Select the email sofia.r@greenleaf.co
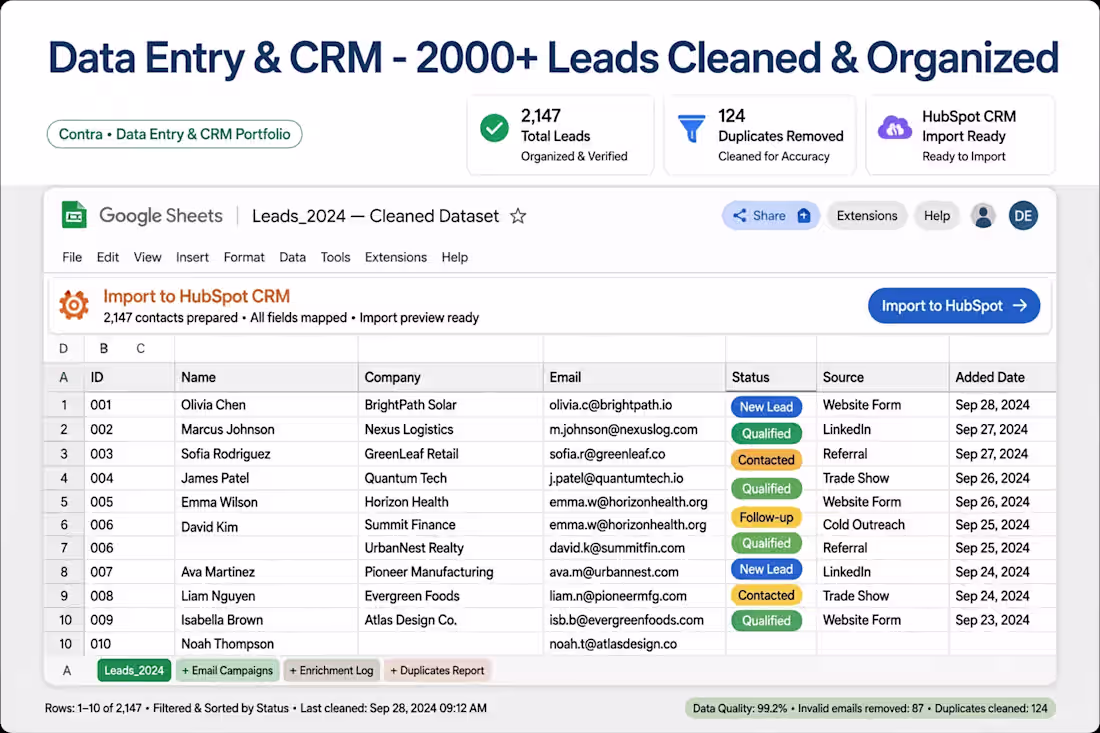Screen dimensions: 1100x733 634,454
